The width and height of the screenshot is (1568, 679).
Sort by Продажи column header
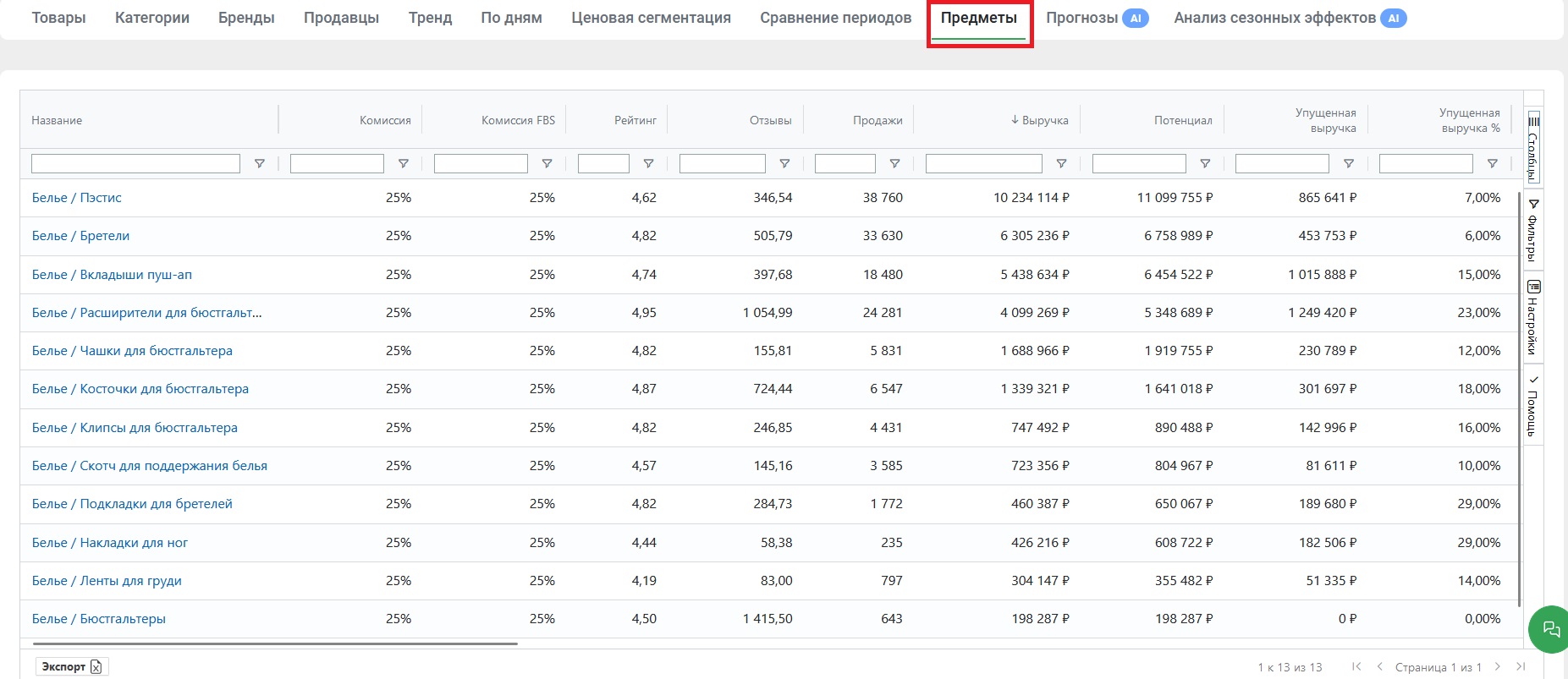coord(878,120)
